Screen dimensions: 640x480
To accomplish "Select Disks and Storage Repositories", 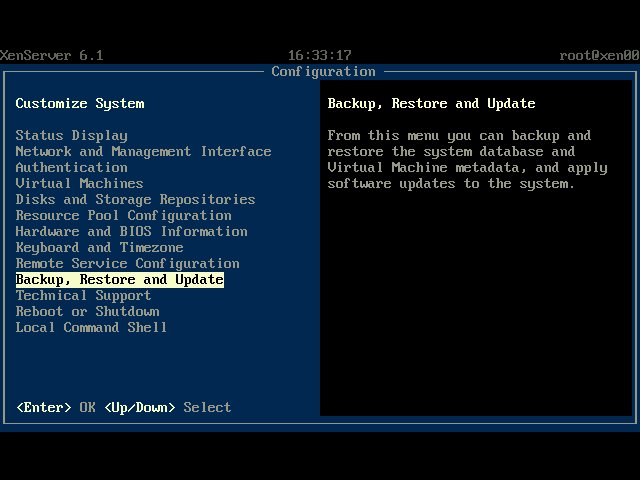I will 136,199.
